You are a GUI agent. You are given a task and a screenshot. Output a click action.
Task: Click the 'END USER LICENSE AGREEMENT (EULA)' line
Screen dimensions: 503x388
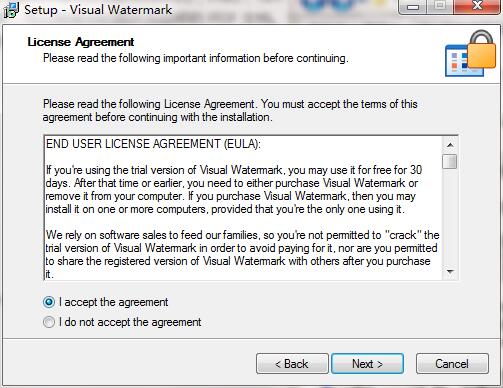pyautogui.click(x=153, y=144)
